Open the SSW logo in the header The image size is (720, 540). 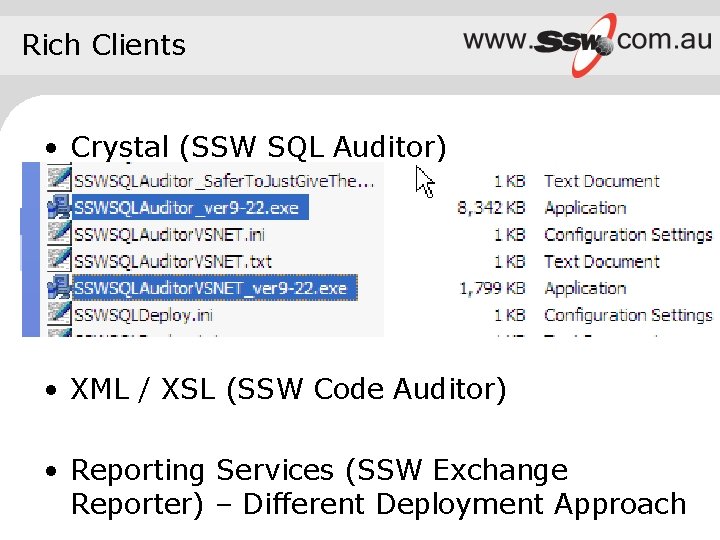pos(575,44)
